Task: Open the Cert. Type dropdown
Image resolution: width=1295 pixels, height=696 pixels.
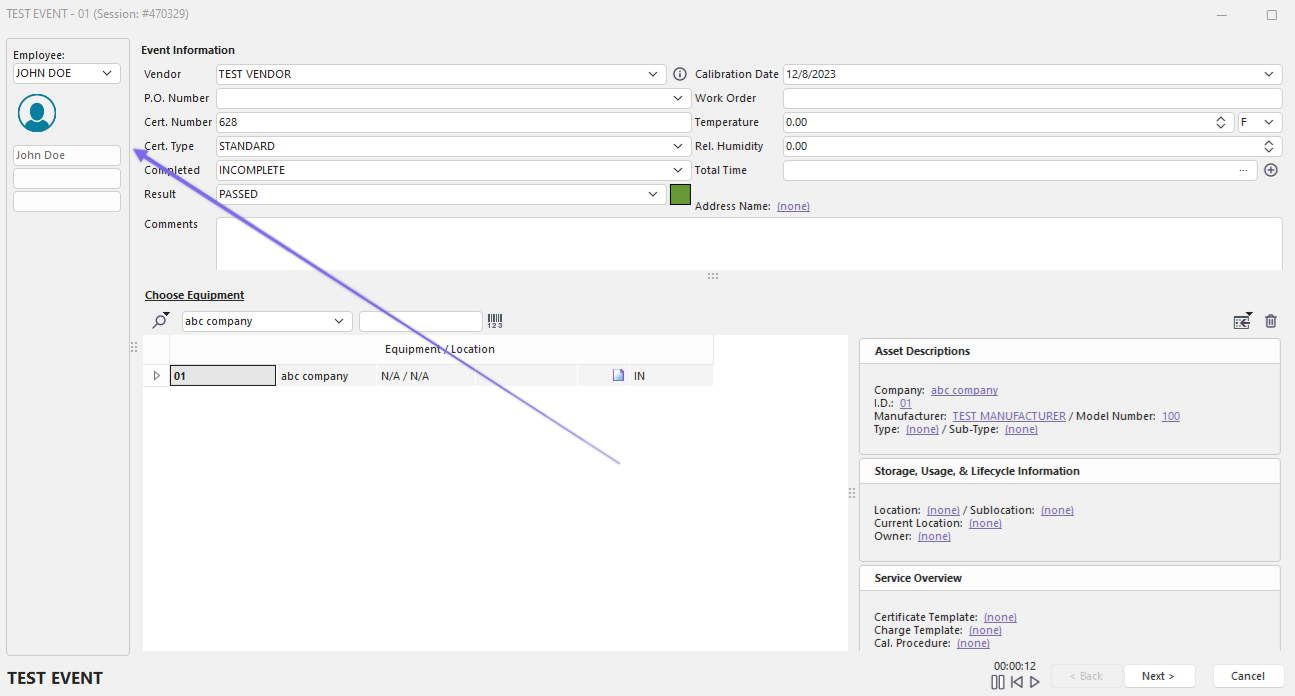Action: [678, 146]
